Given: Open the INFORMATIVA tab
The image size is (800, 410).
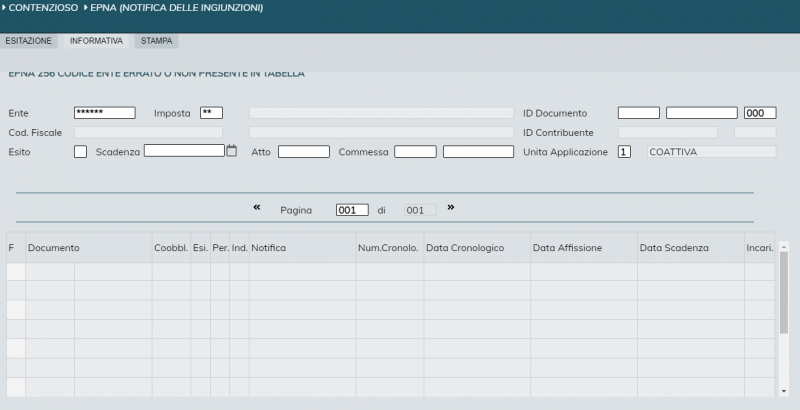Looking at the screenshot, I should [x=96, y=41].
